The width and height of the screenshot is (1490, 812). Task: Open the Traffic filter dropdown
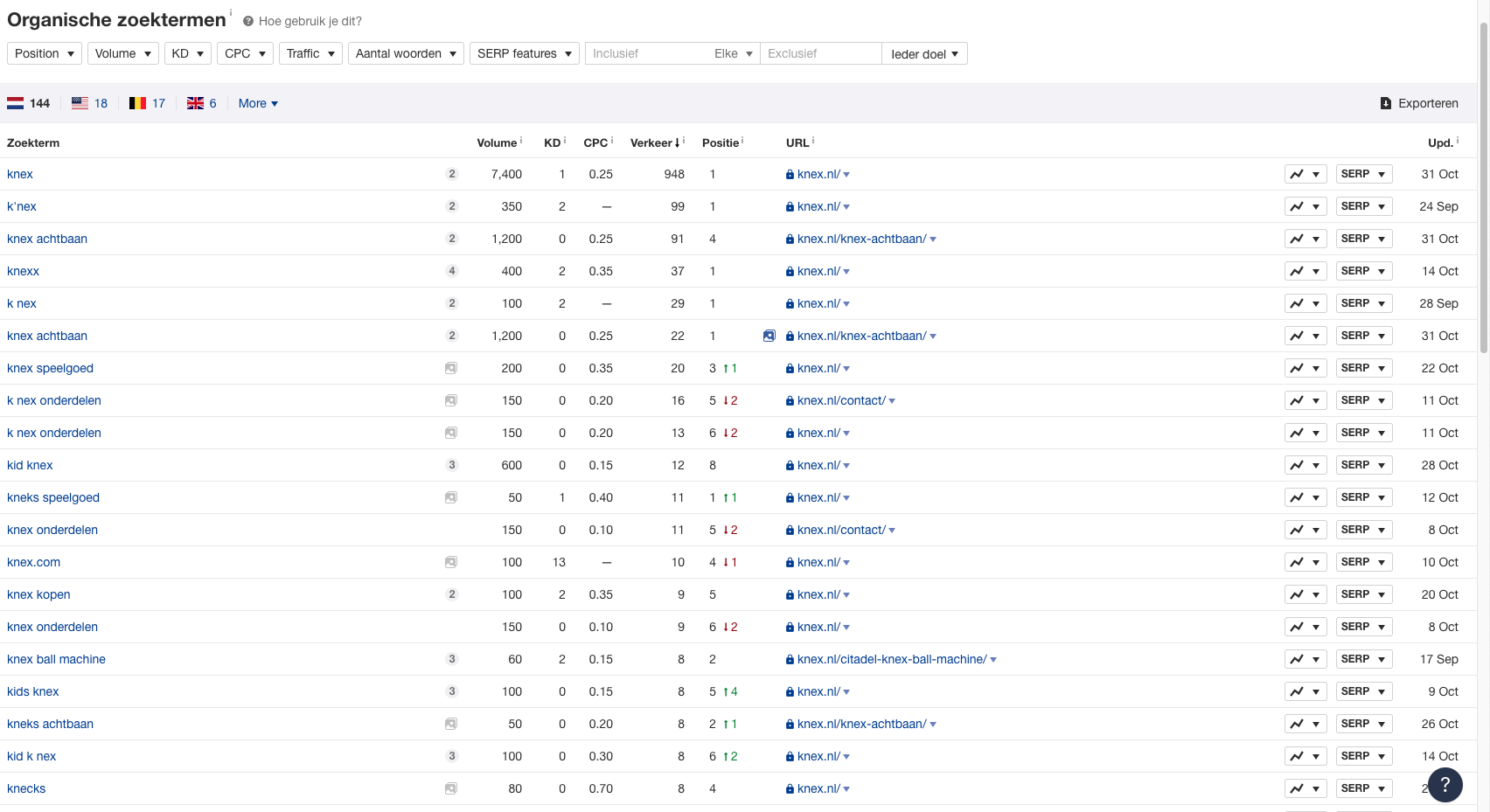click(310, 53)
